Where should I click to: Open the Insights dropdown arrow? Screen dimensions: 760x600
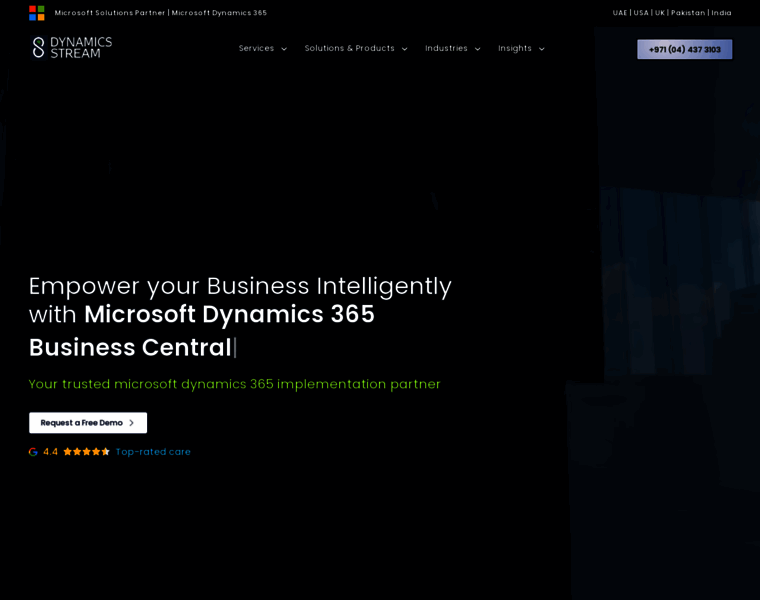(x=541, y=49)
